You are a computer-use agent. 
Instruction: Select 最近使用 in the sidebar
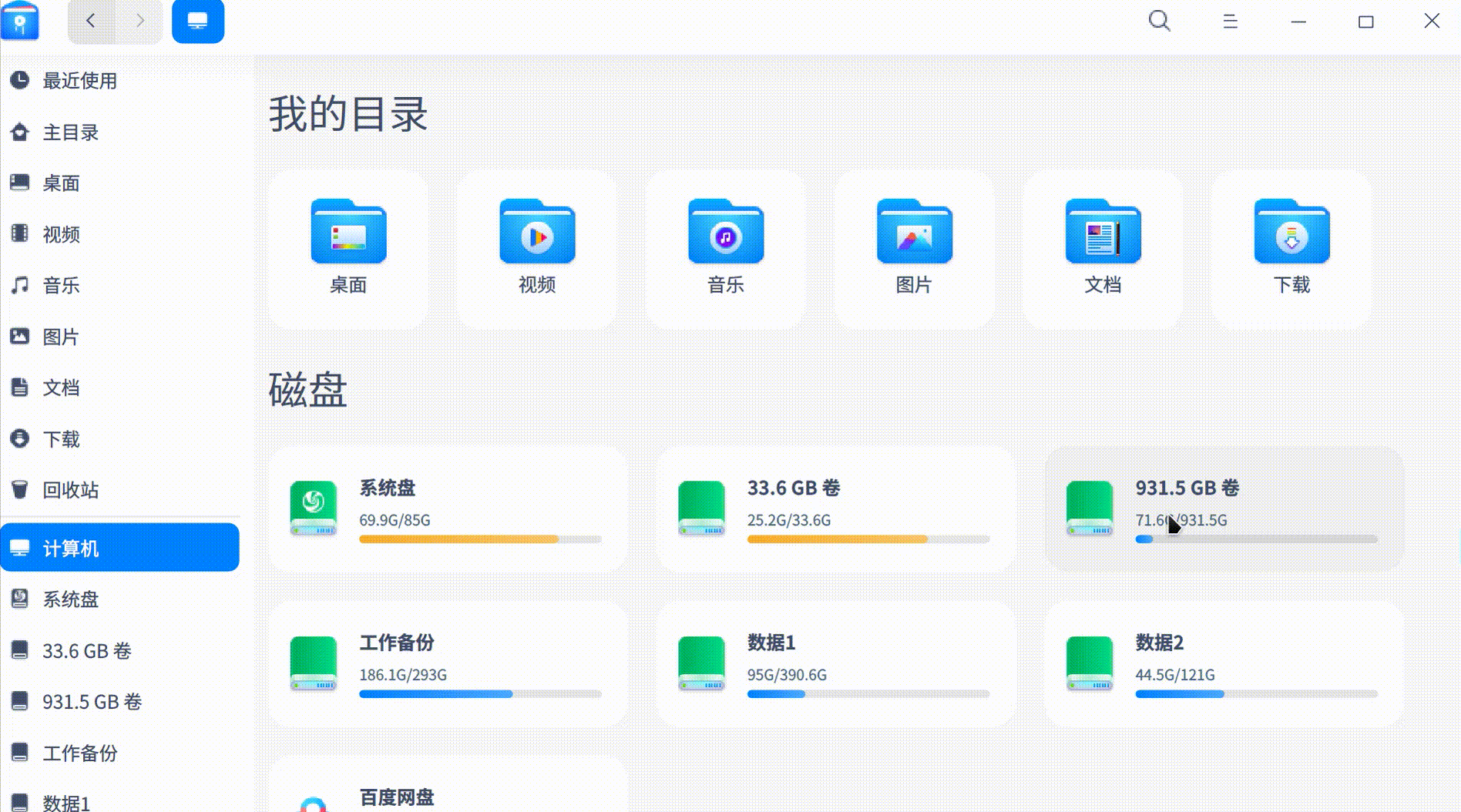coord(80,81)
